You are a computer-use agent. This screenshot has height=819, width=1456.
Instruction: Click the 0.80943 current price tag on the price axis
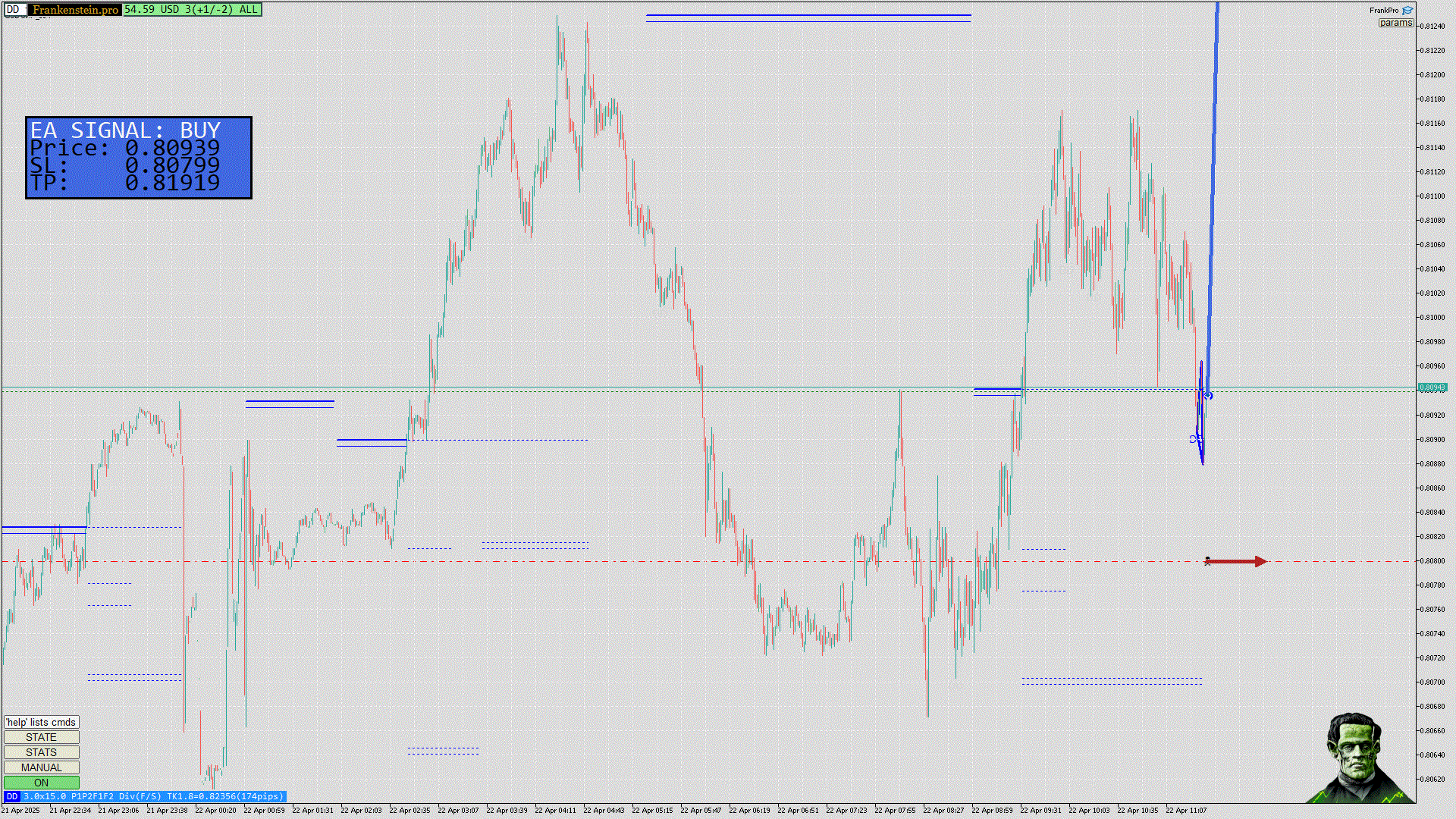pyautogui.click(x=1432, y=388)
